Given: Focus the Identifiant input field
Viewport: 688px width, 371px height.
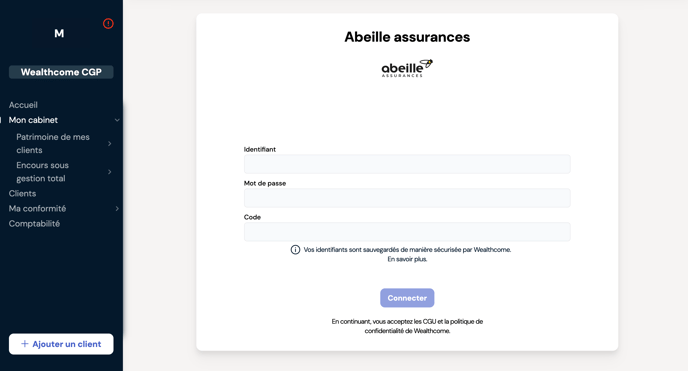Looking at the screenshot, I should (x=407, y=164).
